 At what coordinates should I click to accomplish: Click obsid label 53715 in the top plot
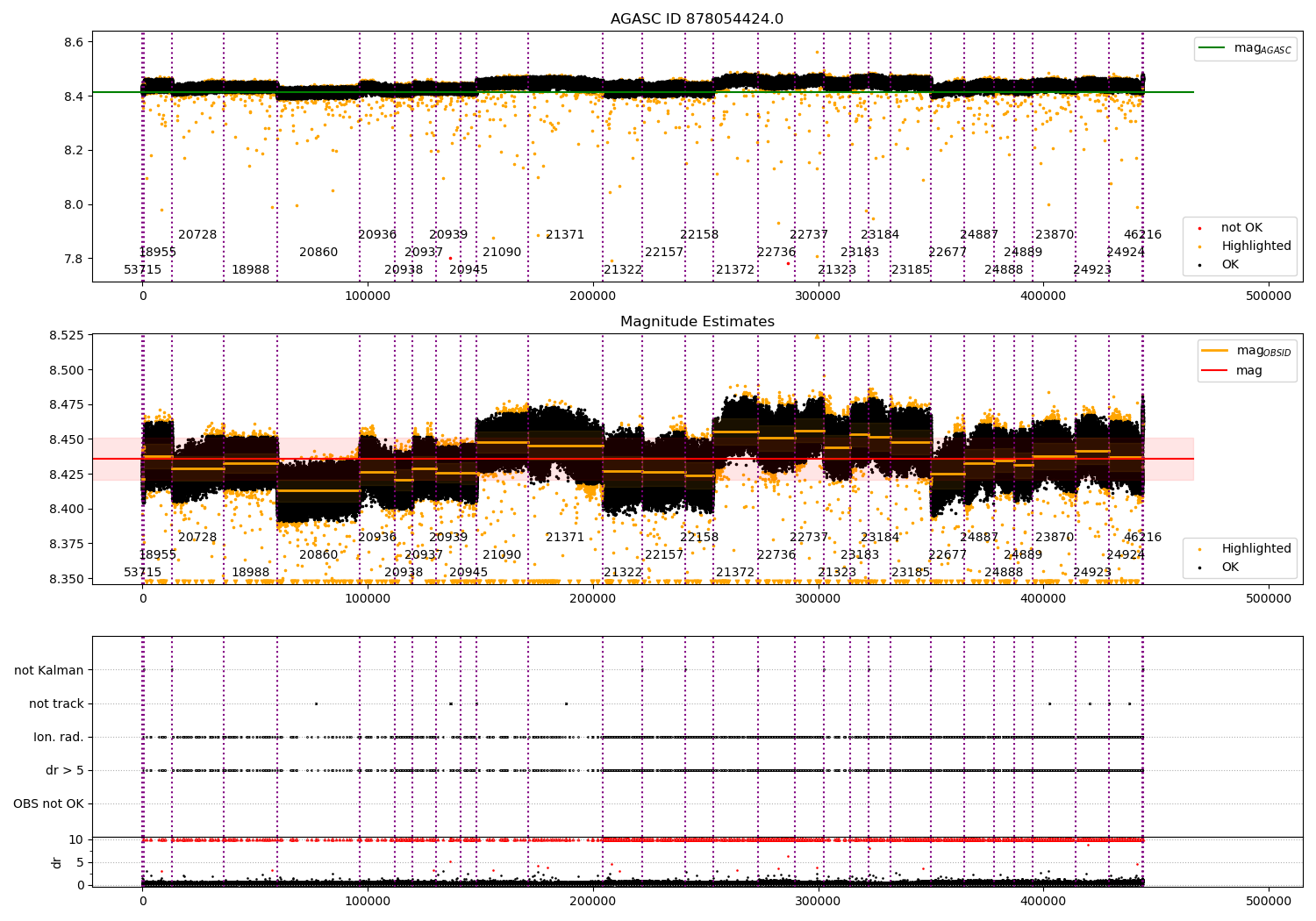point(143,269)
